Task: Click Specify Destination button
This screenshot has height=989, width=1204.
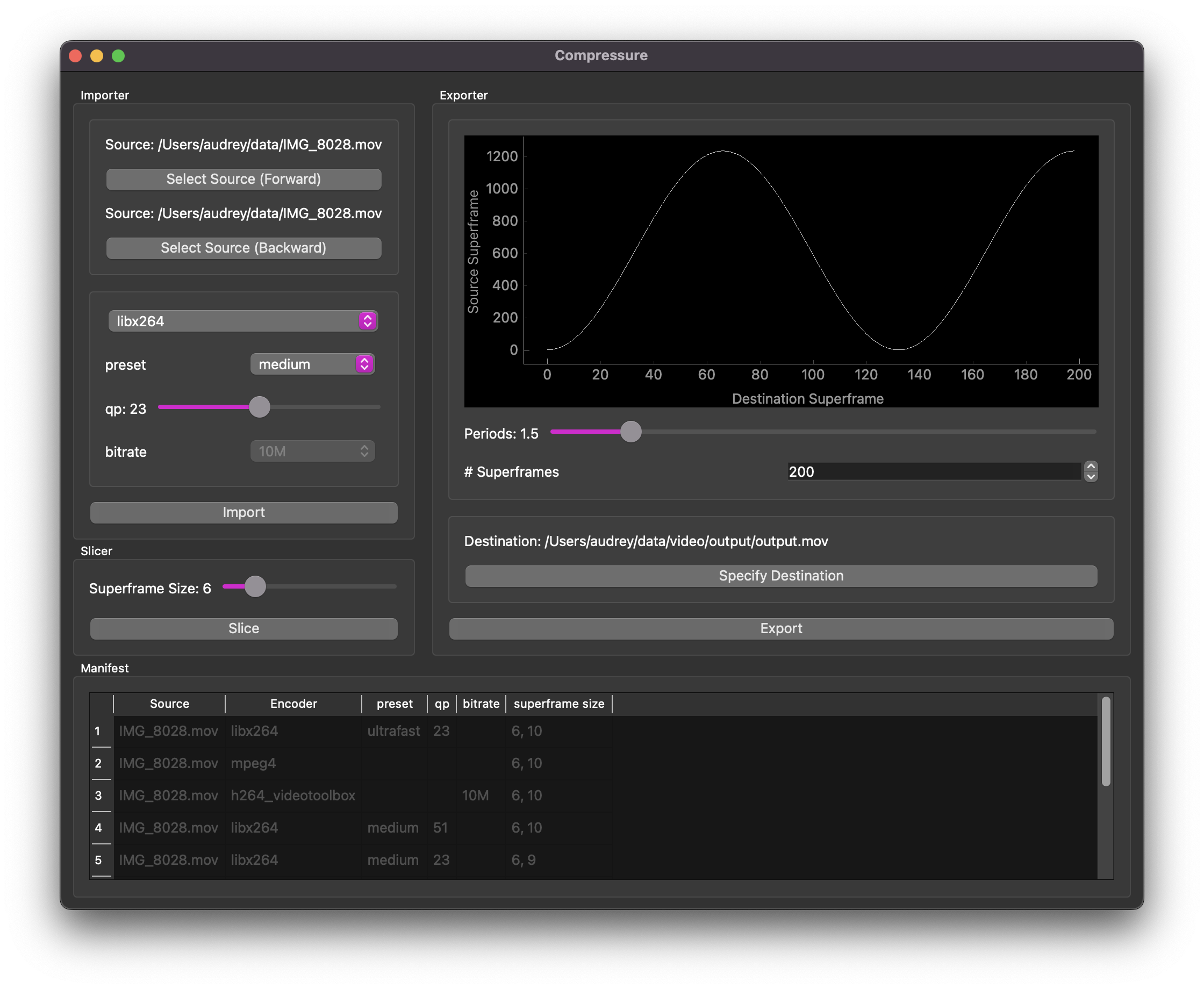Action: tap(781, 576)
